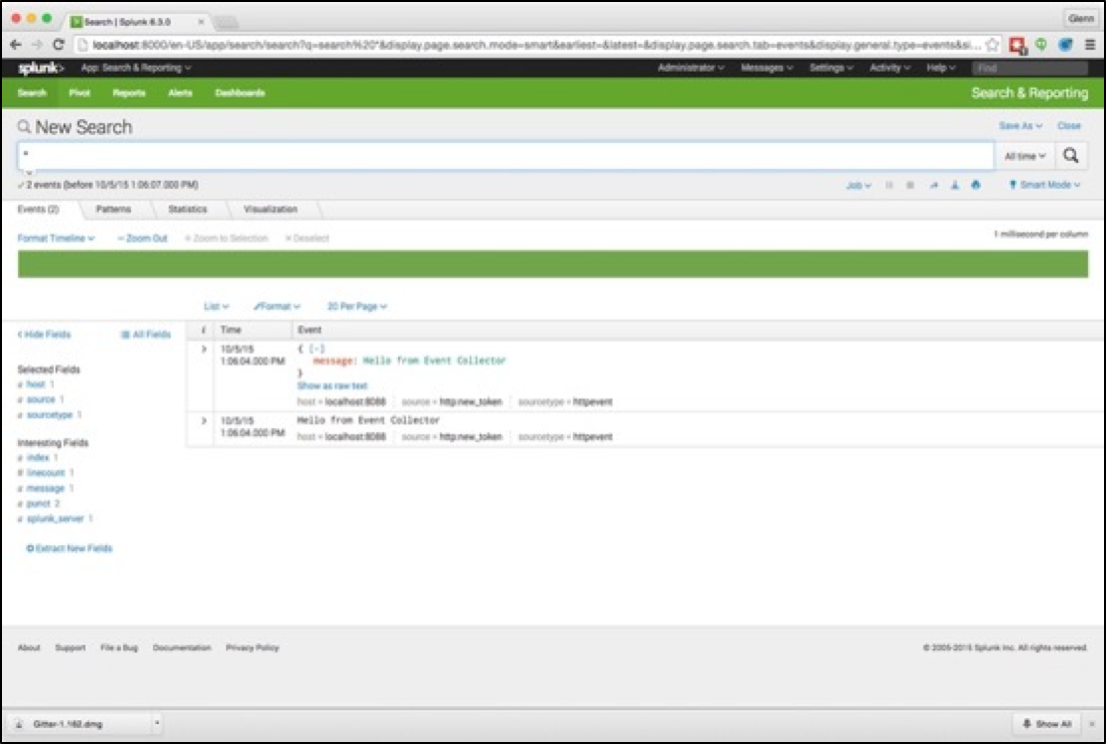Switch to the Events (2) tab
This screenshot has width=1106, height=744.
[38, 209]
